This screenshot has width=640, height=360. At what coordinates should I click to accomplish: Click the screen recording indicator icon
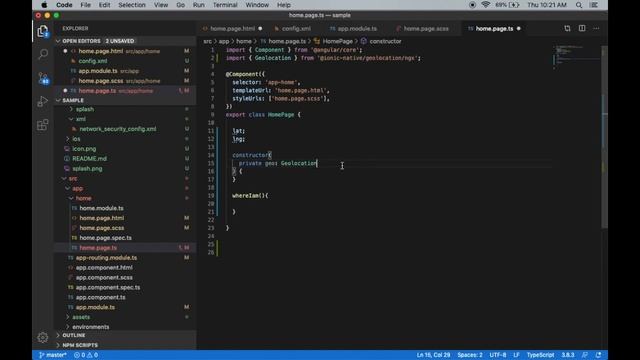[x=472, y=5]
